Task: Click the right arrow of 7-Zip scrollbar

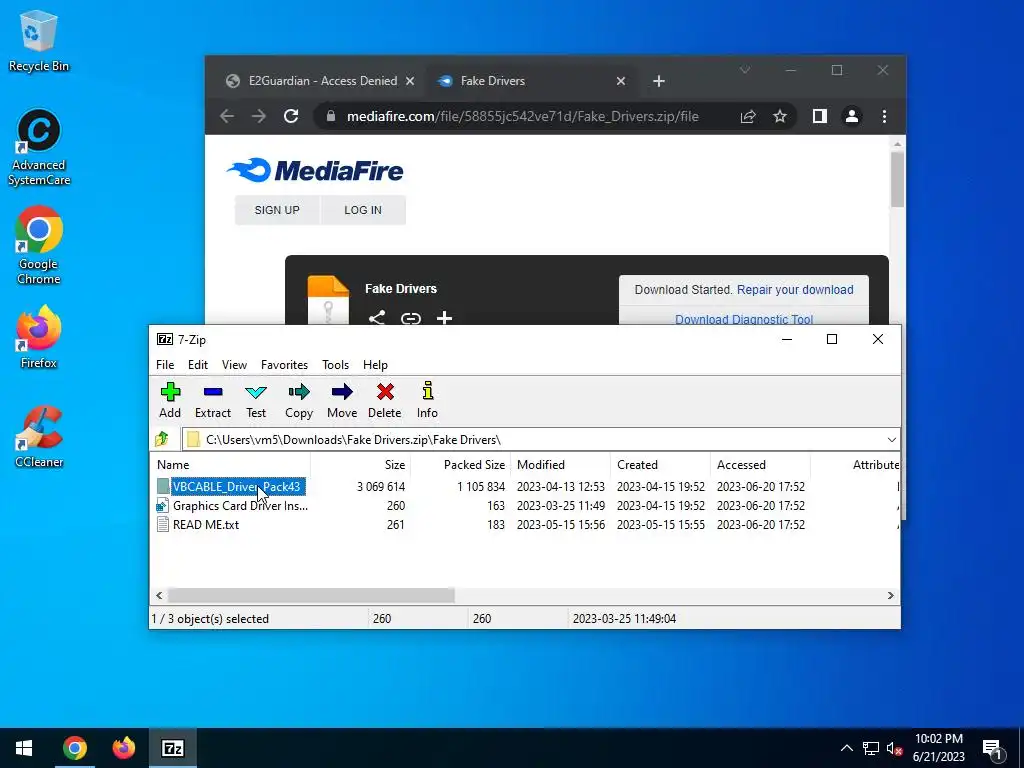Action: (891, 596)
